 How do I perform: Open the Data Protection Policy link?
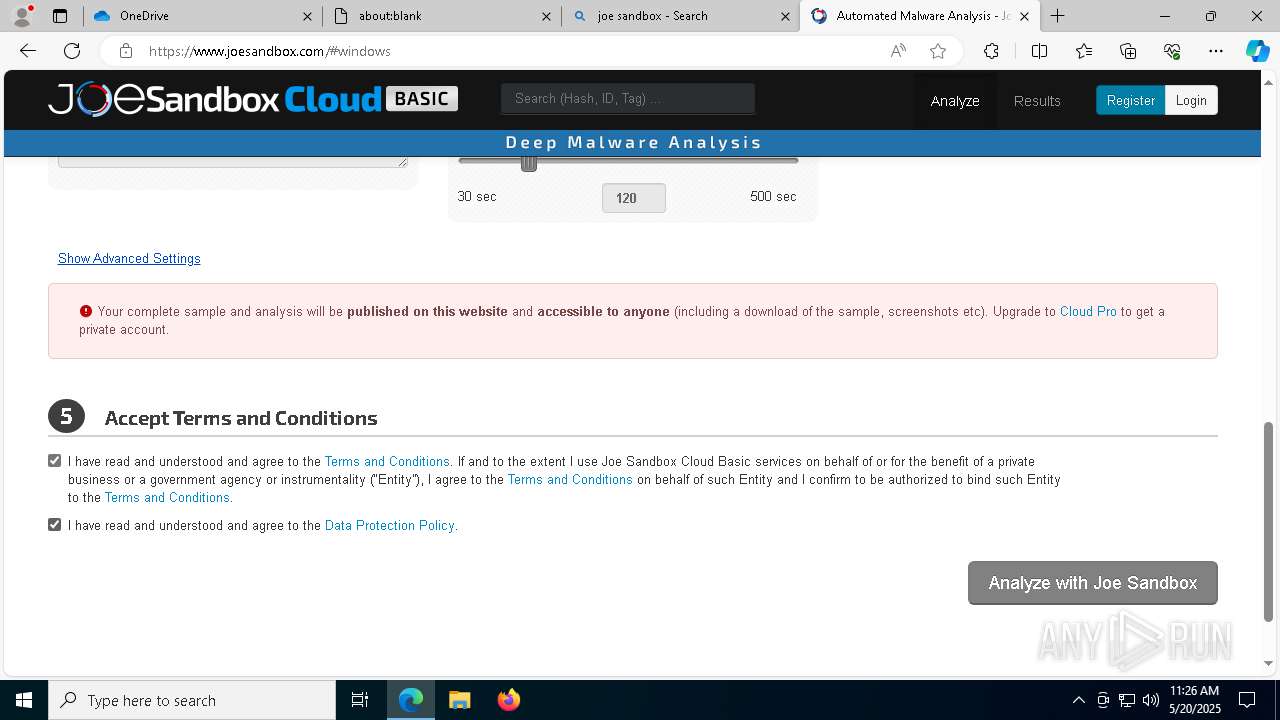(x=390, y=525)
